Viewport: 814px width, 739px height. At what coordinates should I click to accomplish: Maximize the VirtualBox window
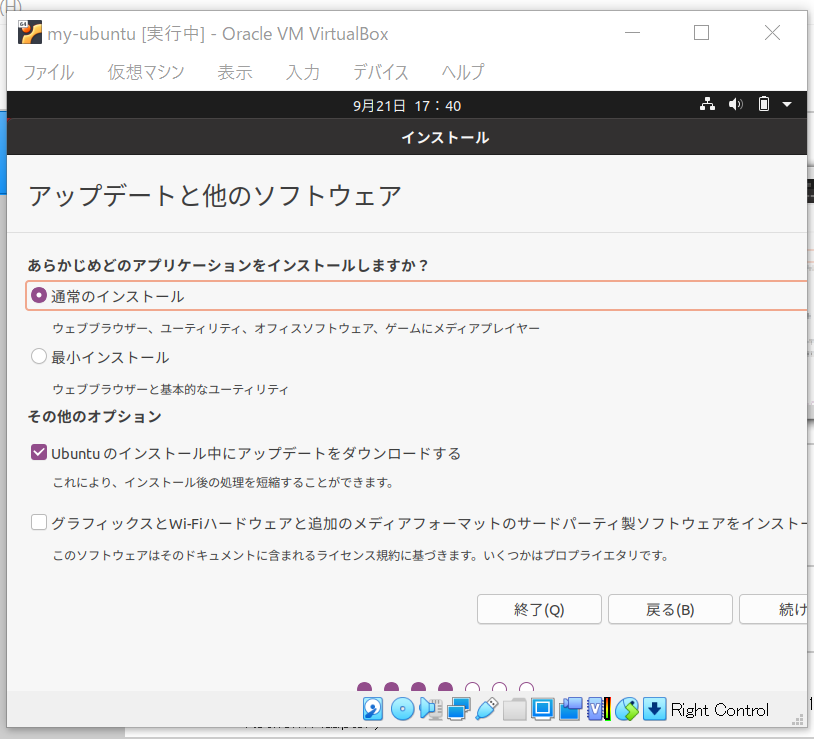click(x=701, y=33)
